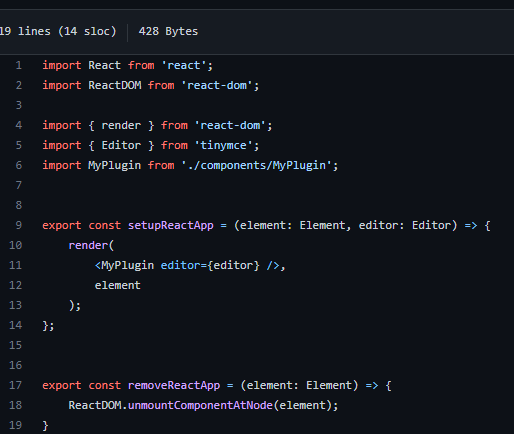The image size is (514, 434).
Task: Click the element argument on line 12
Action: [x=118, y=285]
